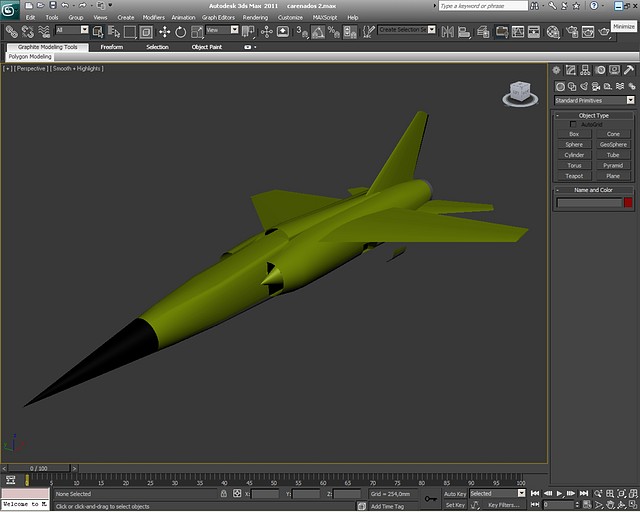This screenshot has height=512, width=640.
Task: Toggle Window/Crossing selection mode
Action: tap(146, 31)
